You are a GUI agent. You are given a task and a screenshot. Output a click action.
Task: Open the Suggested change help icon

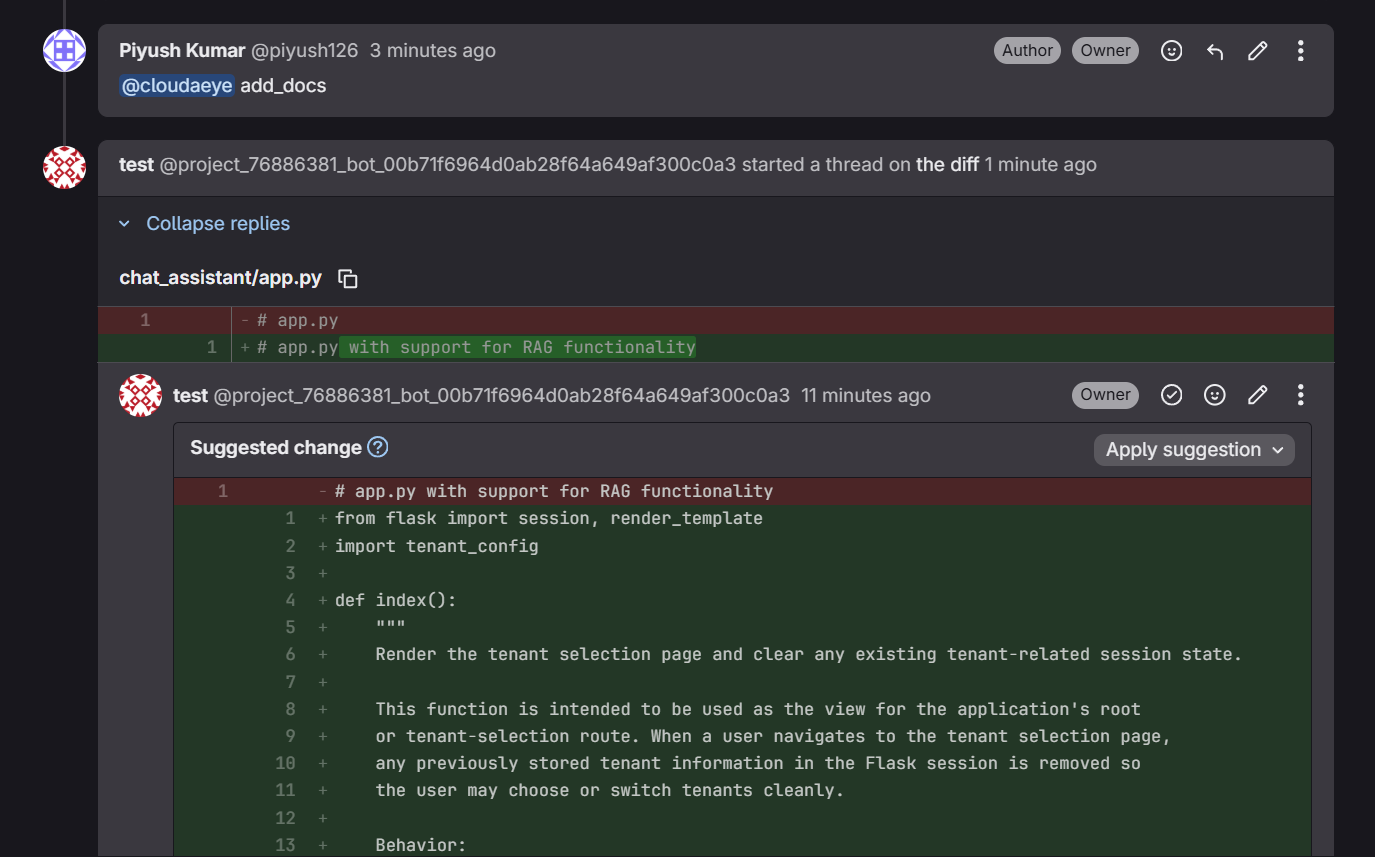point(377,447)
